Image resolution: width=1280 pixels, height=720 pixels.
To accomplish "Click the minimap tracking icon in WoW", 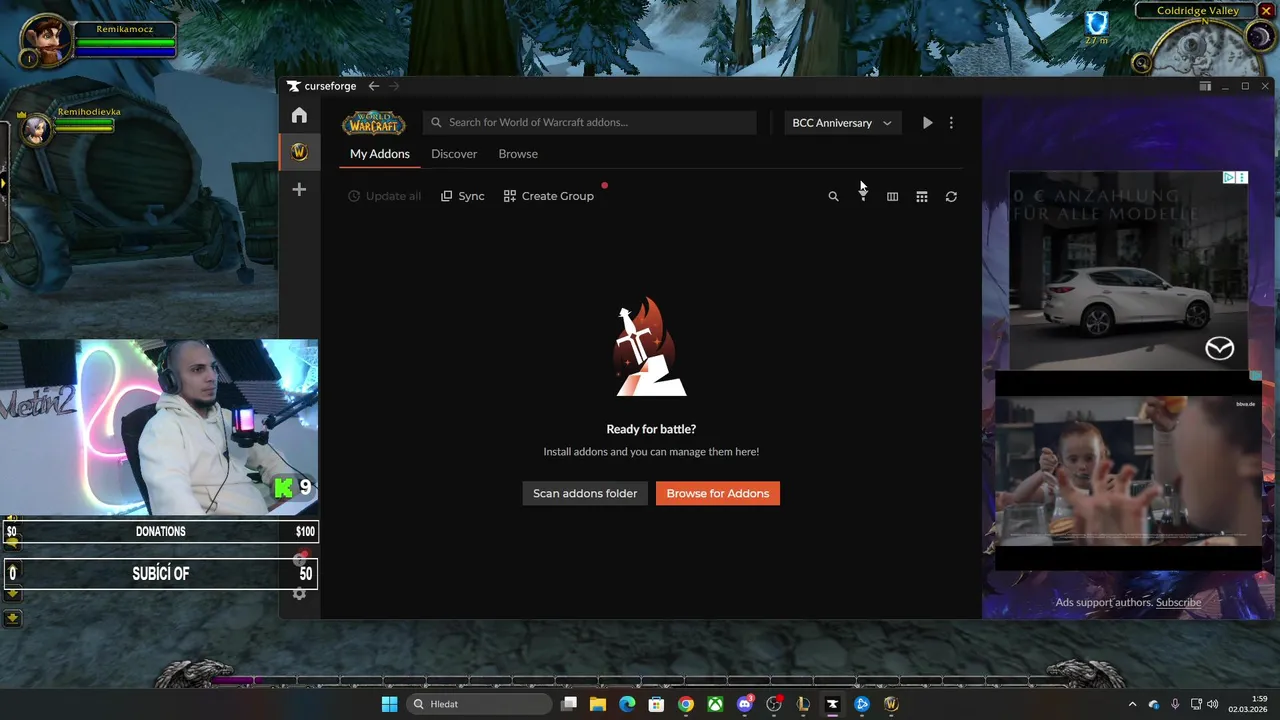I will pos(1142,63).
